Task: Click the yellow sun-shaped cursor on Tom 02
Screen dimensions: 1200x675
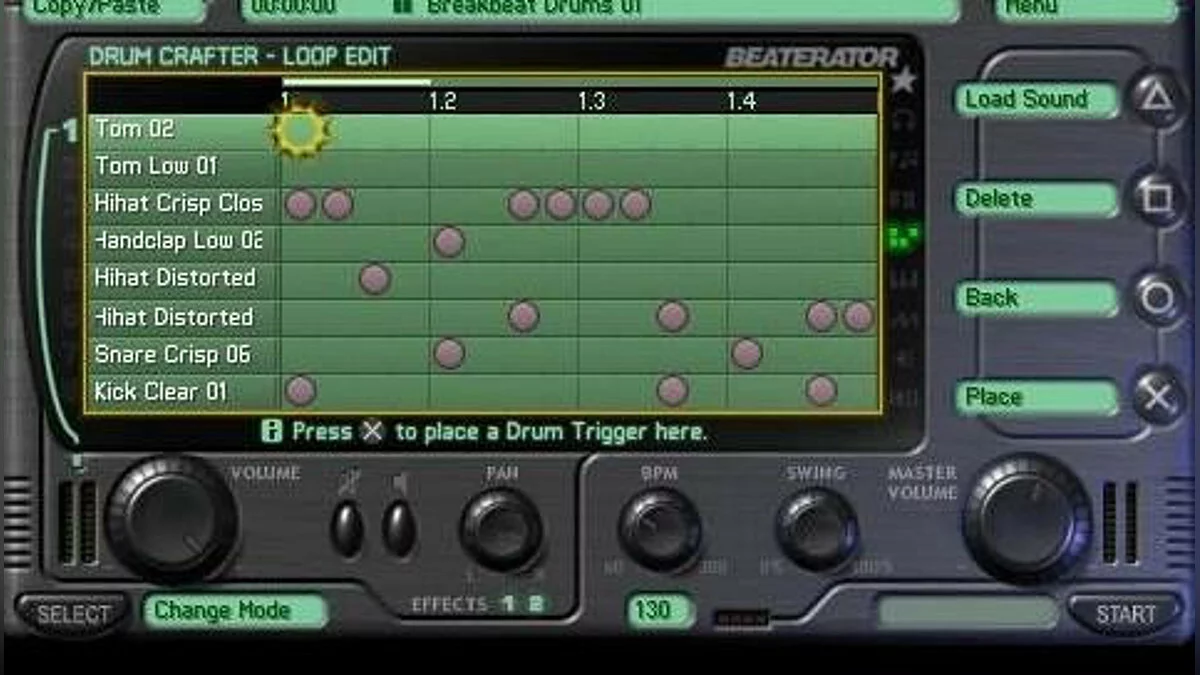Action: click(x=300, y=129)
